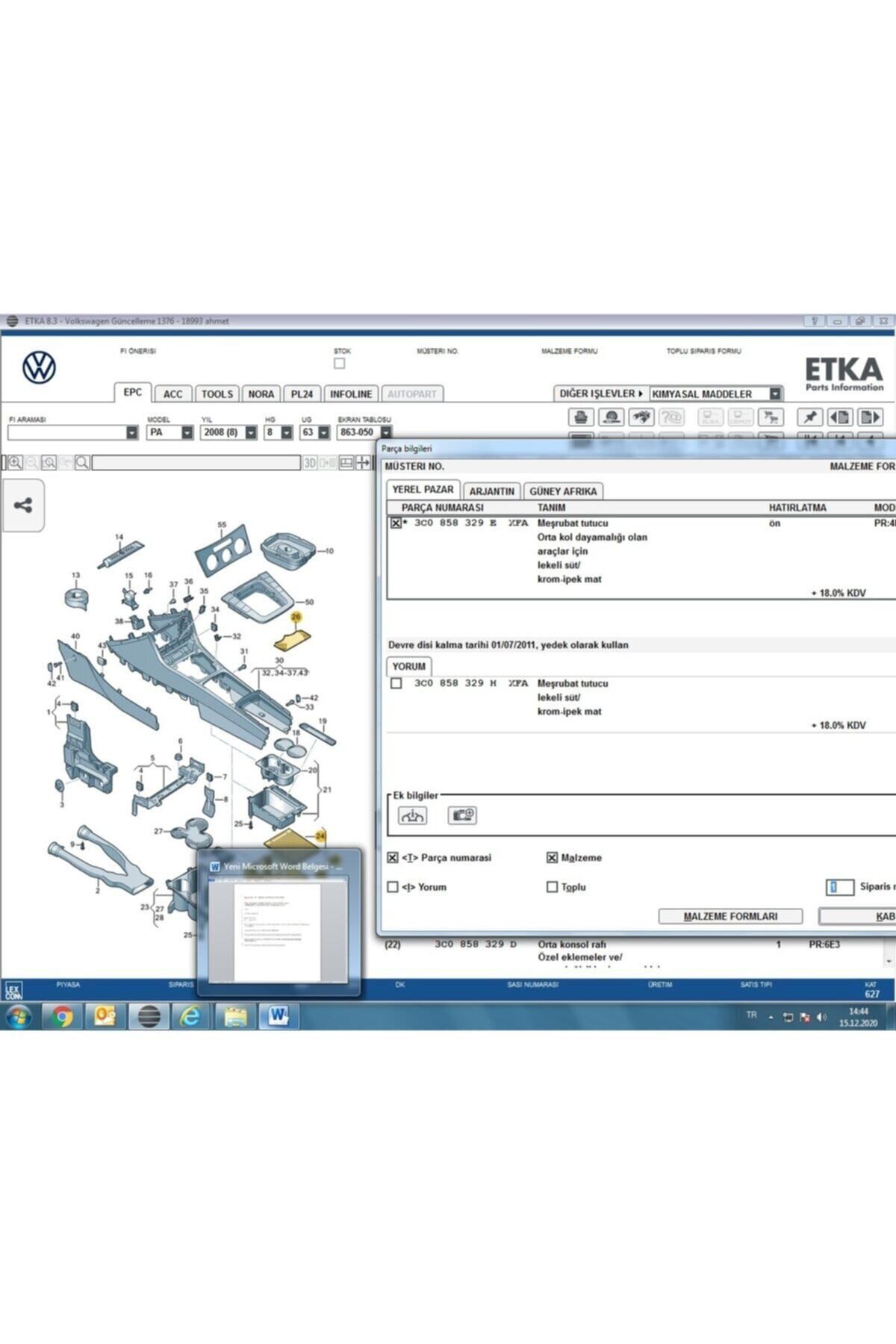Image resolution: width=896 pixels, height=1344 pixels.
Task: Click the layout split panel icon
Action: pos(346,463)
